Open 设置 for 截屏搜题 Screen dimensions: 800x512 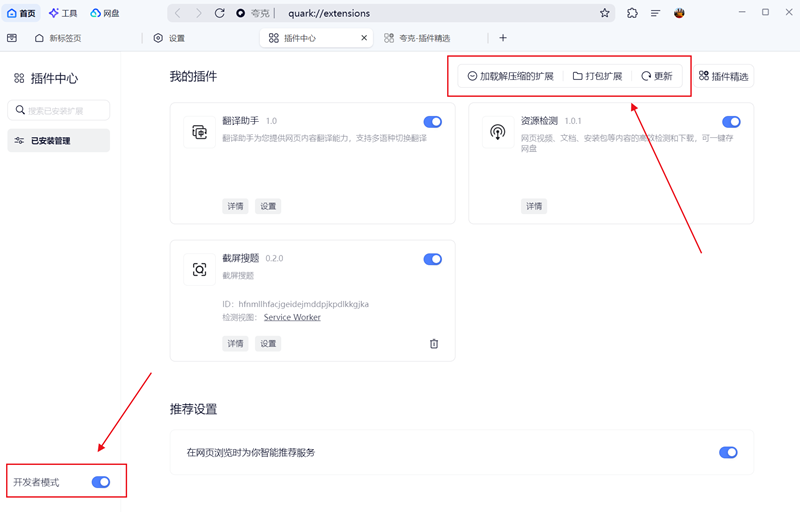pos(268,343)
